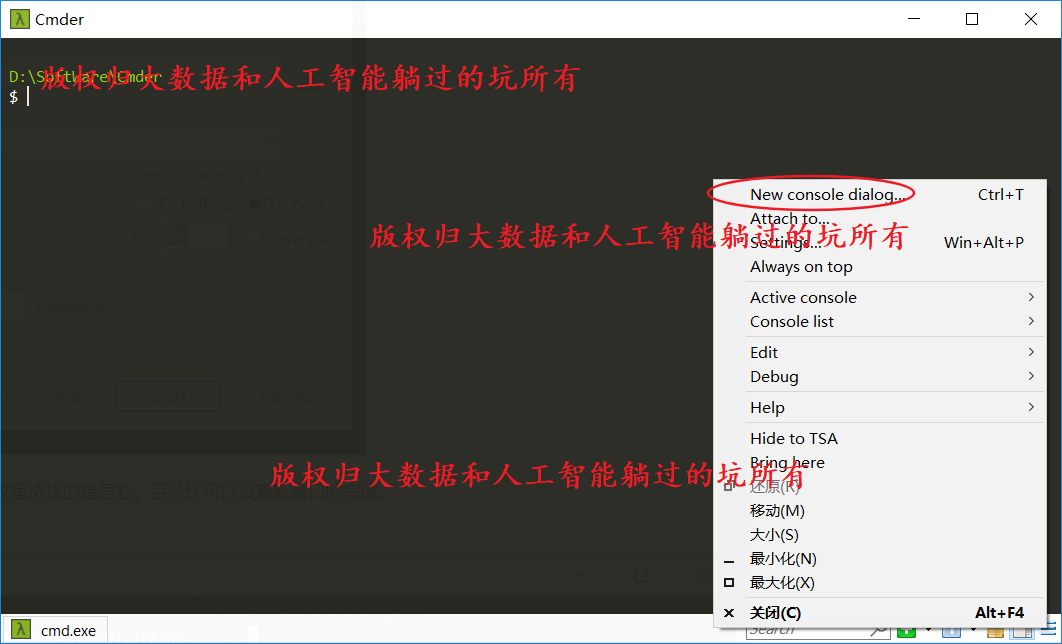Viewport: 1062px width, 644px height.
Task: Open the hamburger menu icon in status bar
Action: coord(1049,630)
